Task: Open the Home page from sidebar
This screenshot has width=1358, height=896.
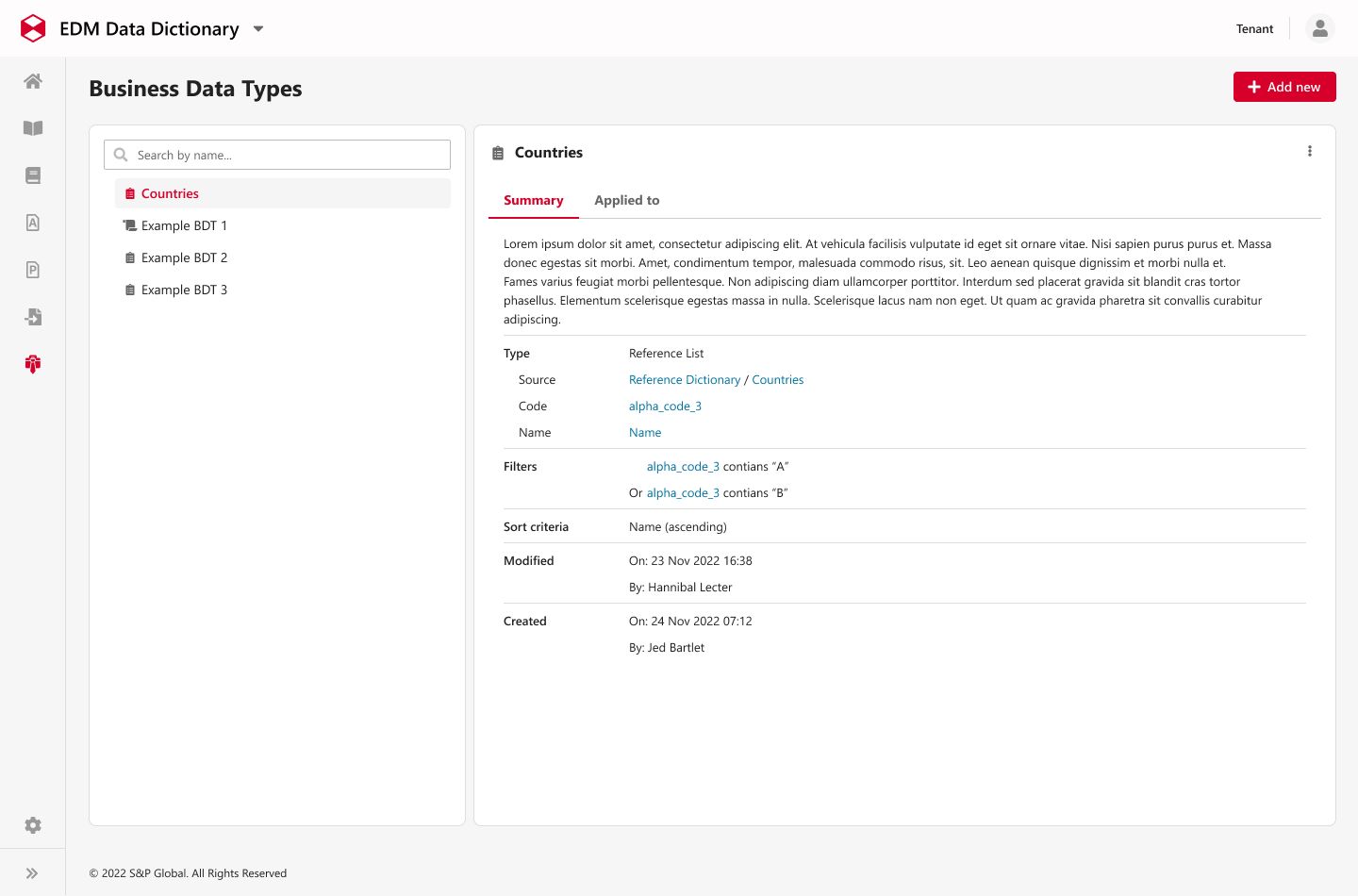Action: (x=33, y=81)
